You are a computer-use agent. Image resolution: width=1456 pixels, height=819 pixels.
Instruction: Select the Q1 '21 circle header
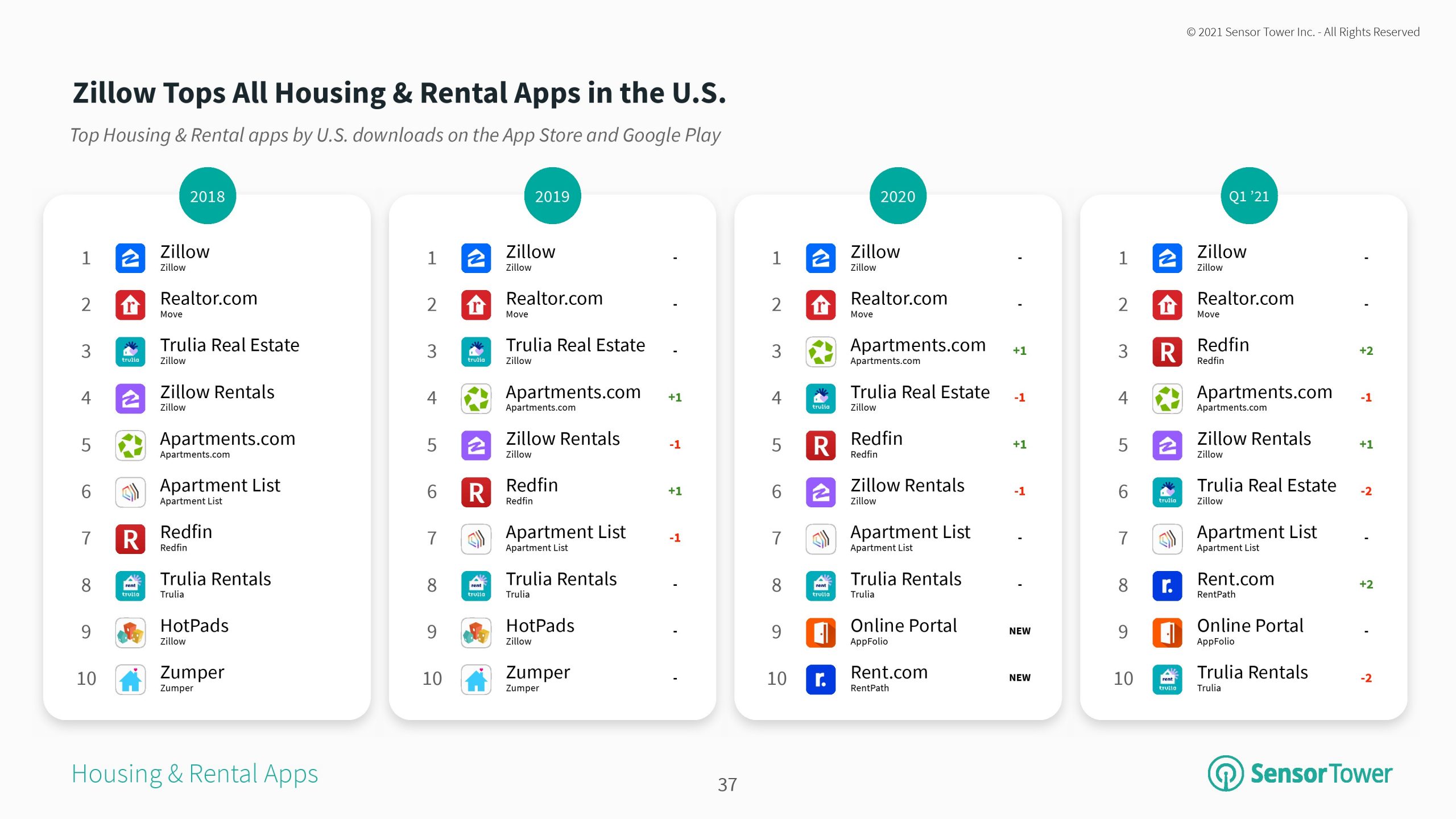tap(1249, 196)
